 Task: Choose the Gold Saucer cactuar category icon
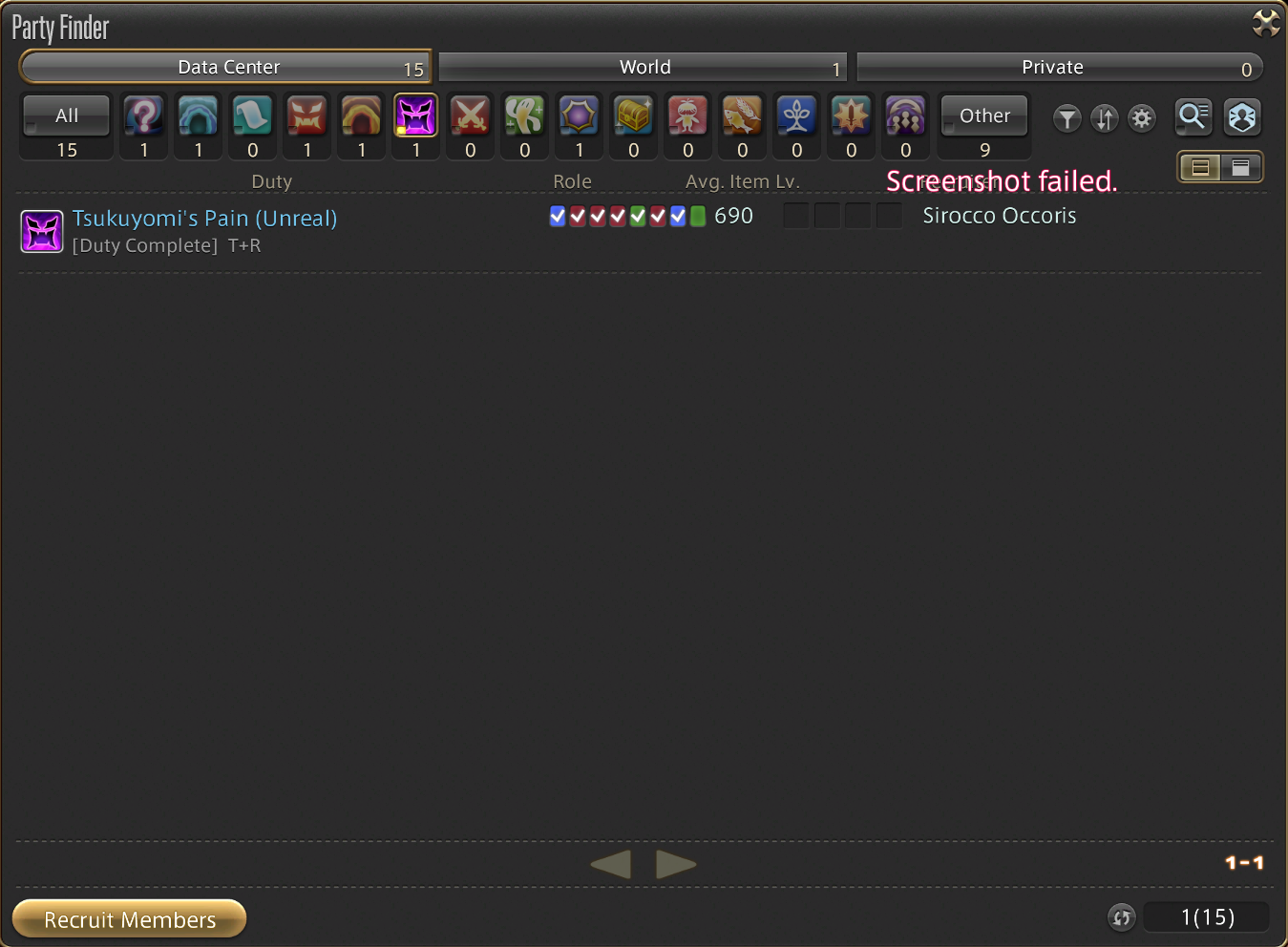[x=525, y=116]
